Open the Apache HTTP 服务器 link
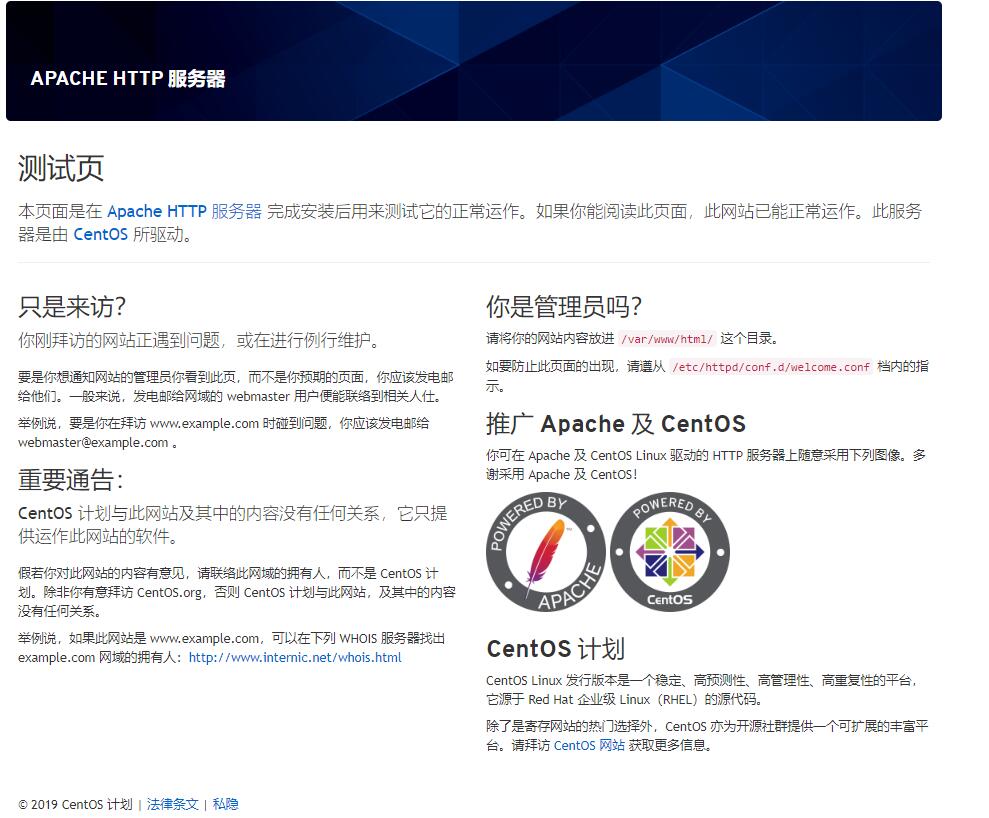This screenshot has width=989, height=818. click(x=184, y=211)
